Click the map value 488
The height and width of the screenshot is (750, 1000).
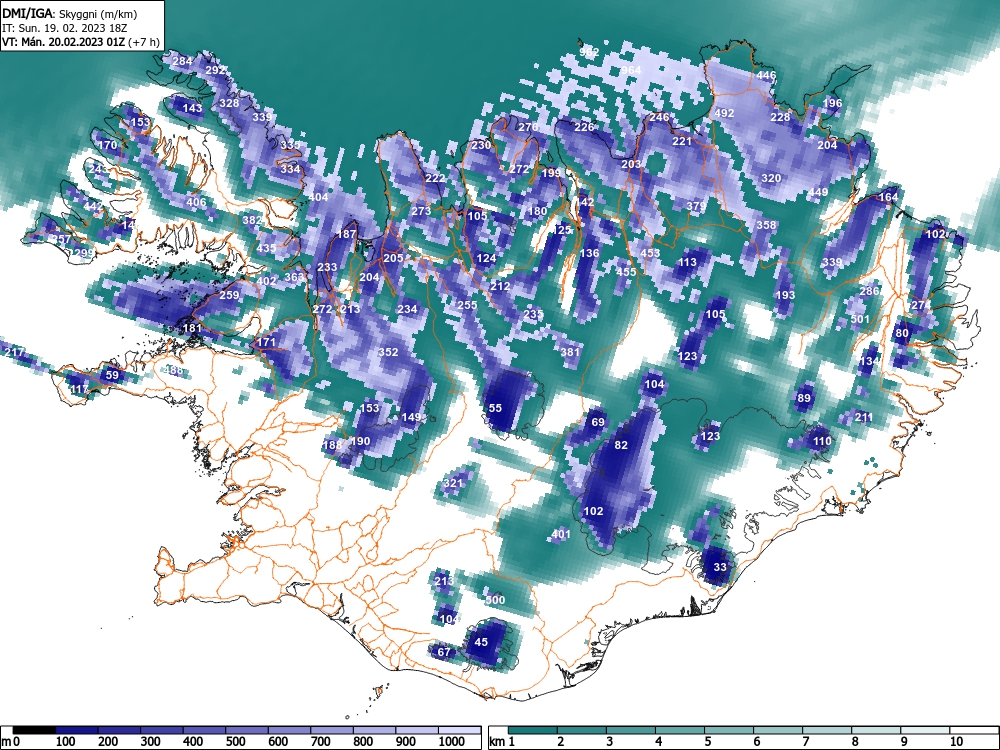tap(173, 370)
